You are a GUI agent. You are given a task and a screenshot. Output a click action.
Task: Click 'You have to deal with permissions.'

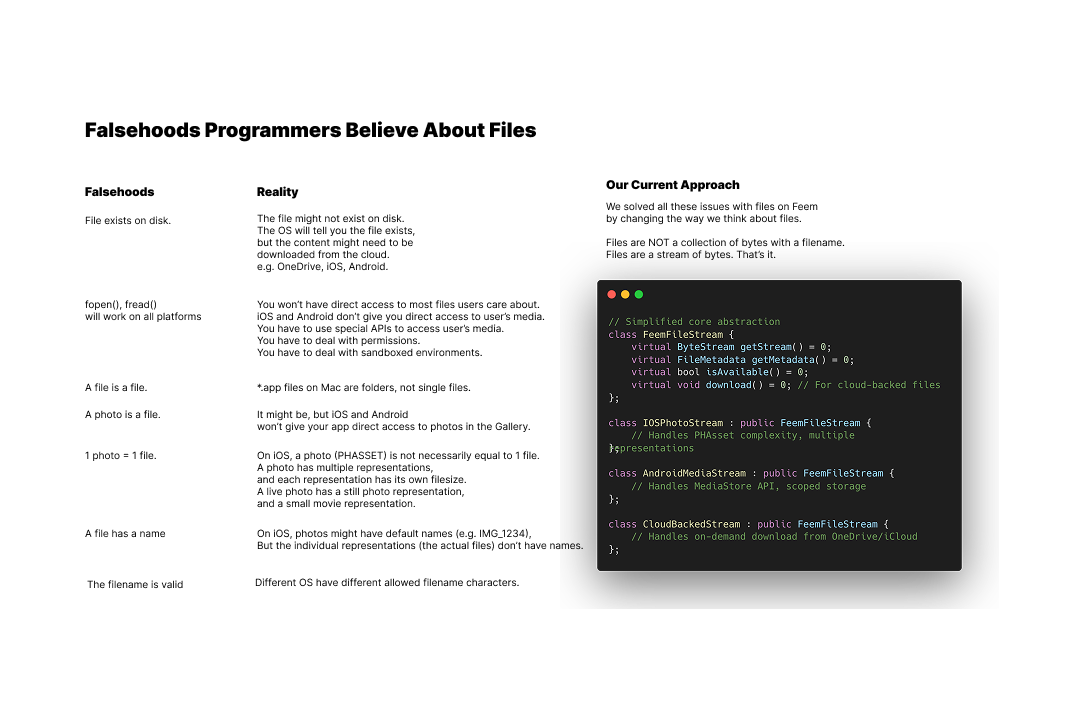pos(338,341)
